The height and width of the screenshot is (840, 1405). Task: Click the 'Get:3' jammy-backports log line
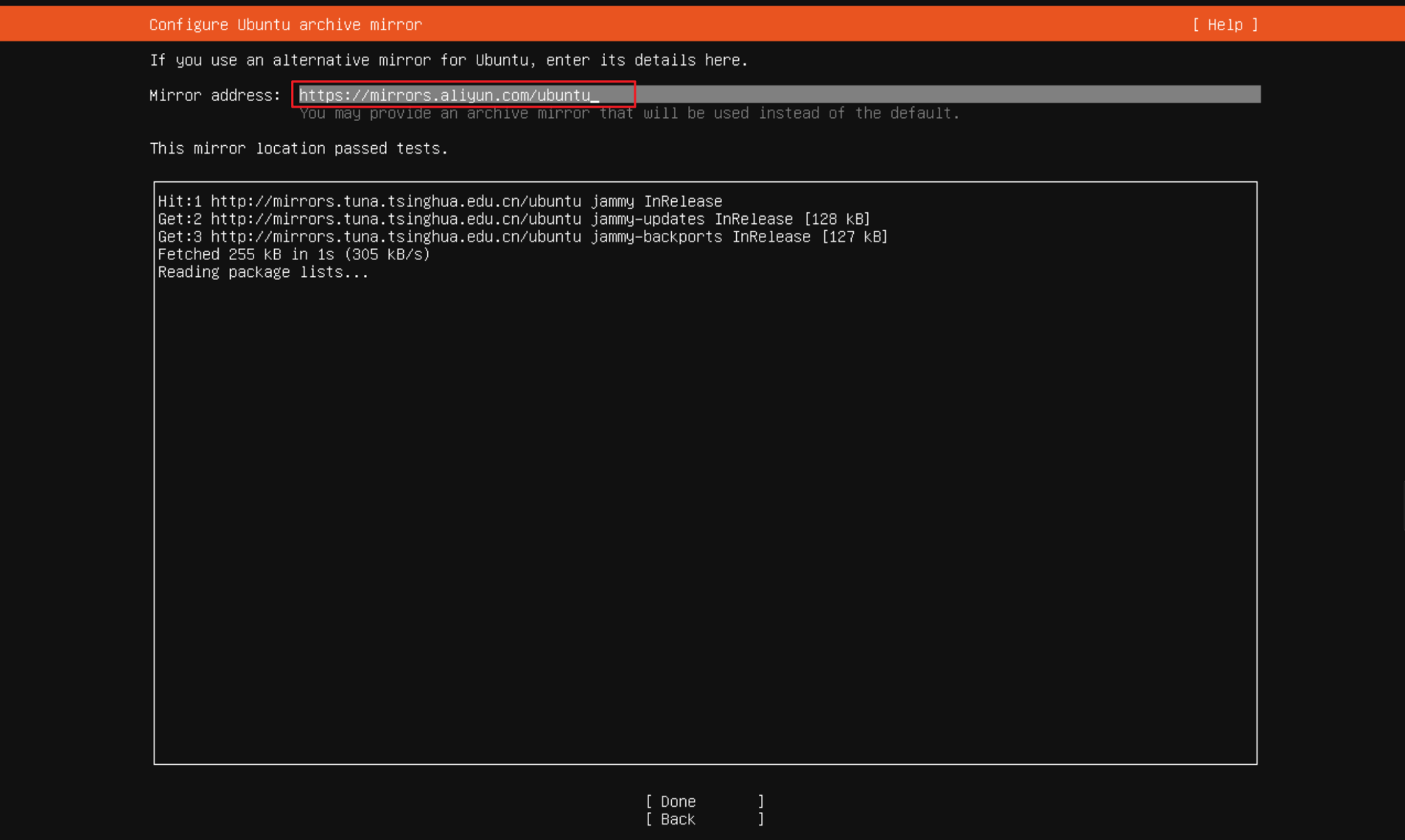(x=522, y=237)
